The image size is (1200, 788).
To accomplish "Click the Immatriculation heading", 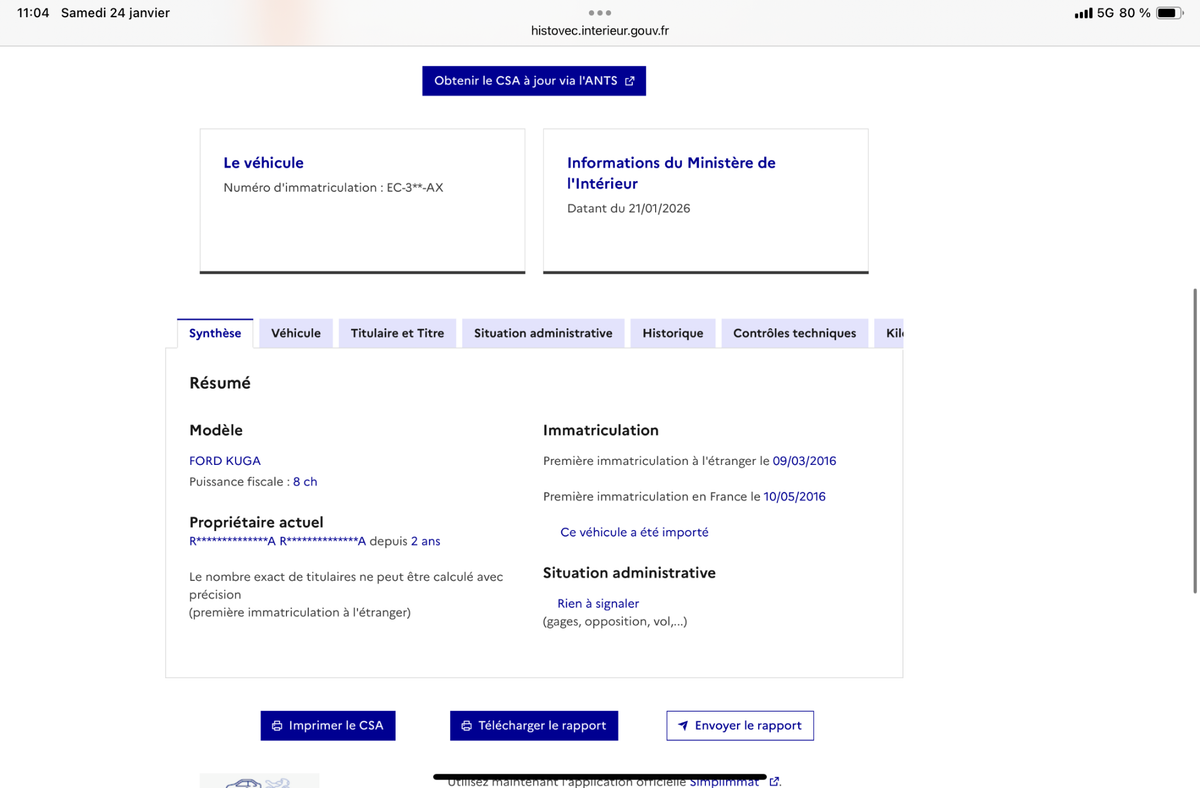I will pyautogui.click(x=601, y=430).
